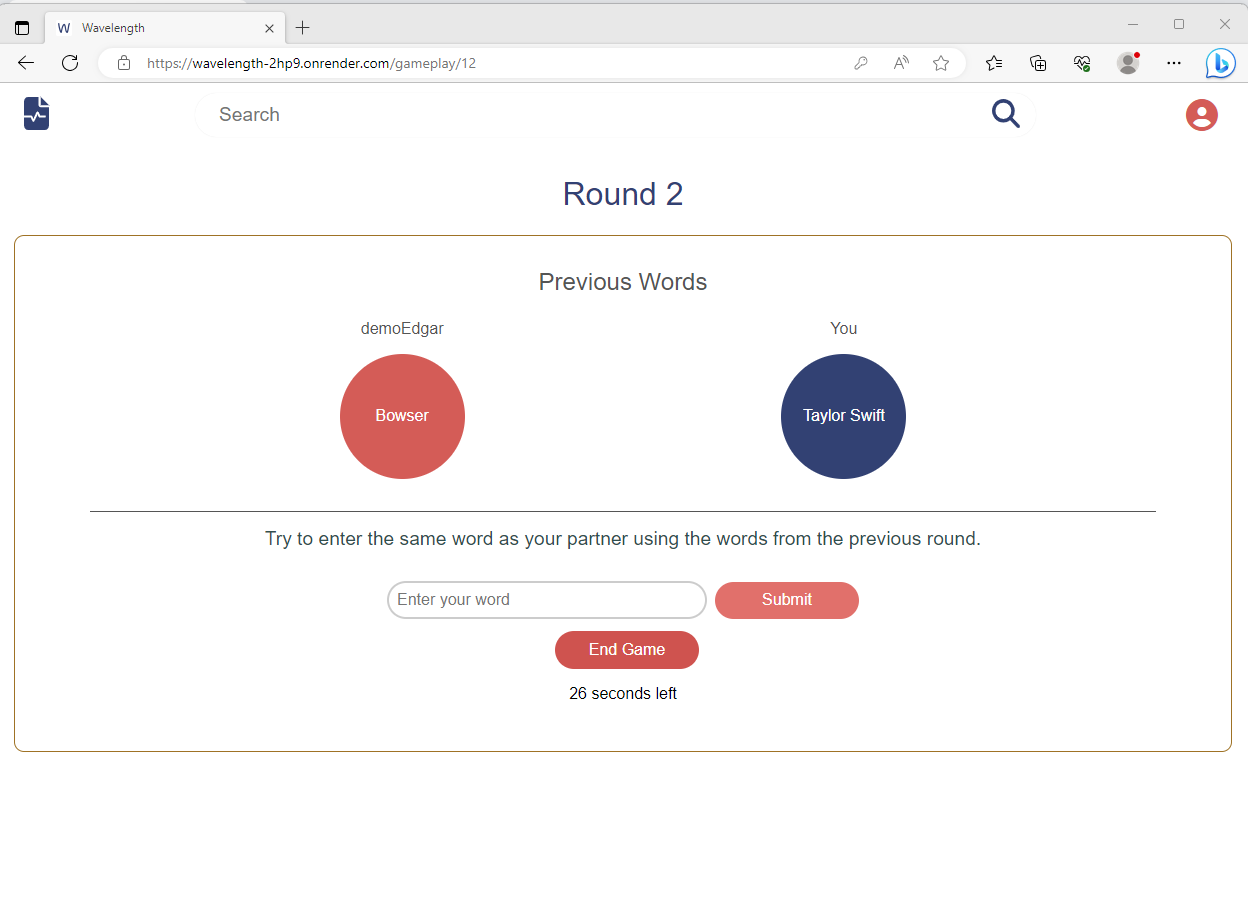Viewport: 1248px width, 911px height.
Task: Open browser Settings via the ellipsis menu
Action: pyautogui.click(x=1174, y=63)
